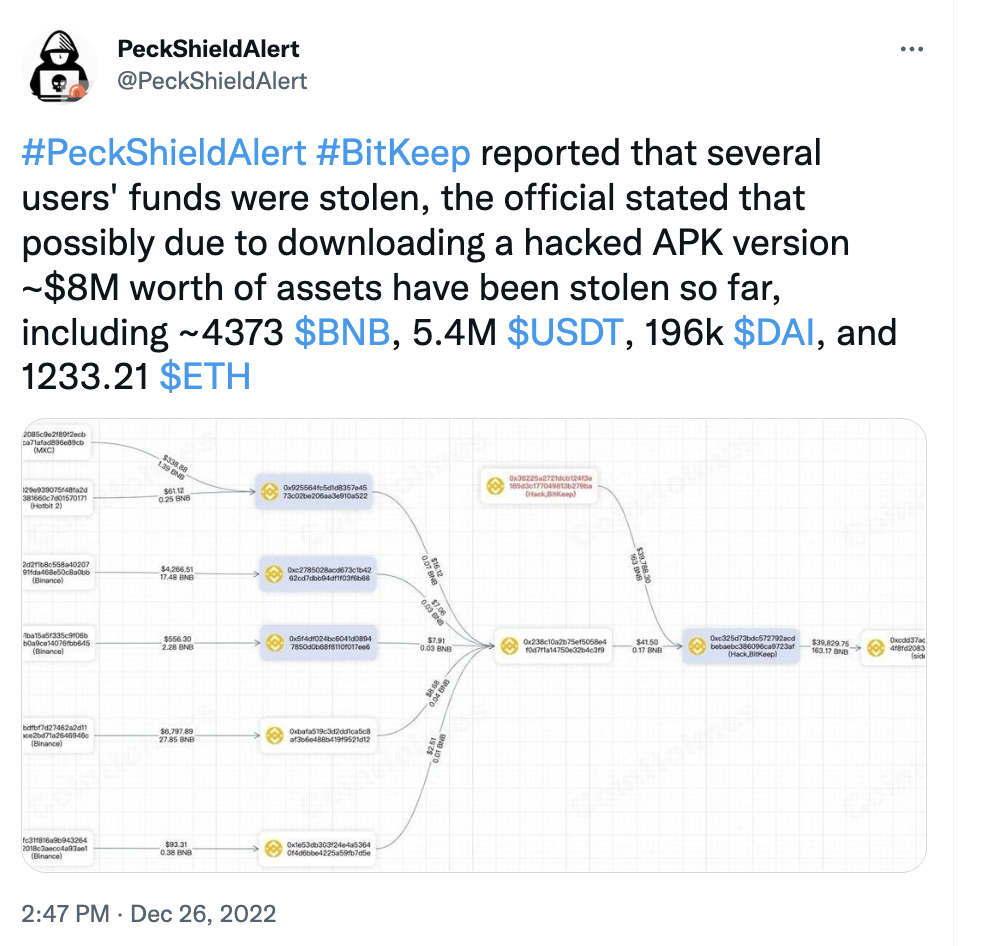Click the BNB icon of address 0xc325d73bdc572792acd

pyautogui.click(x=697, y=646)
